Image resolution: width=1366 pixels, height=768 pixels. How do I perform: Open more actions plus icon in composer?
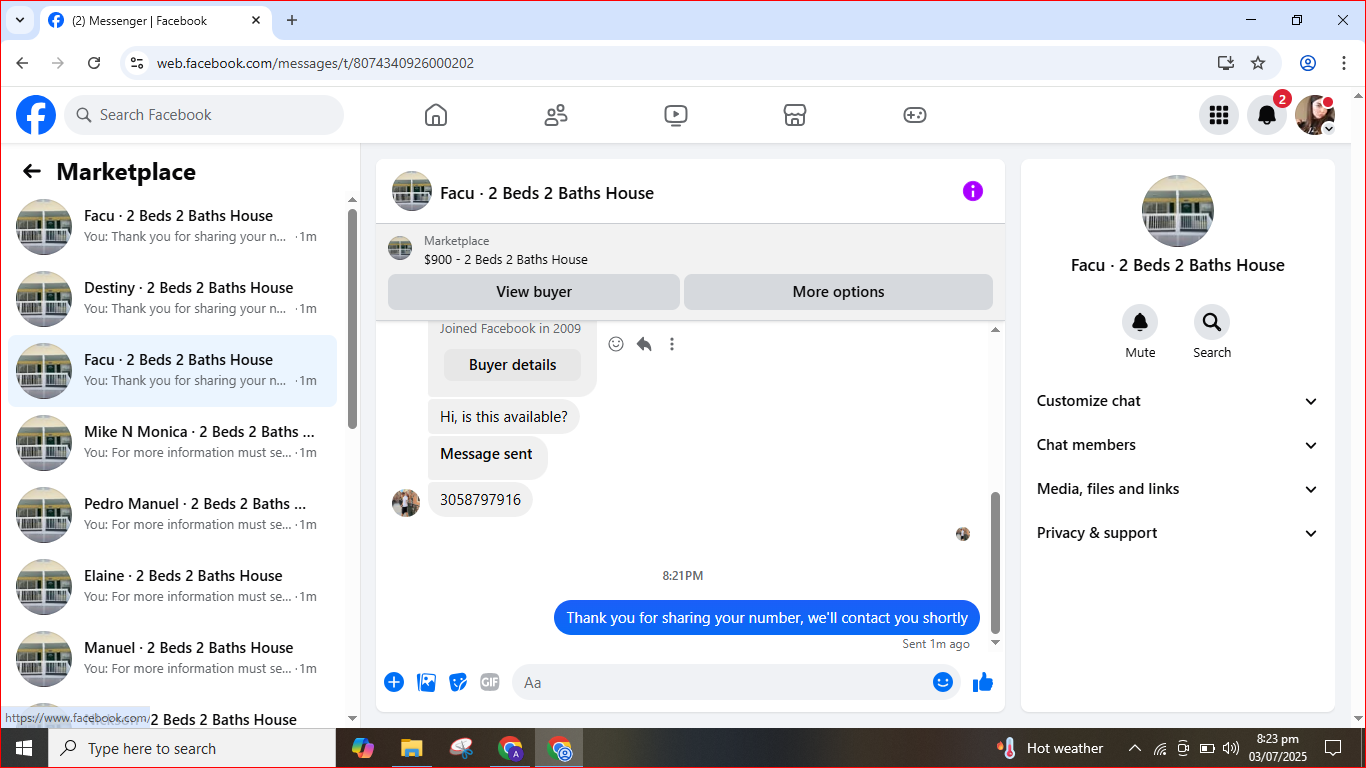coord(394,682)
